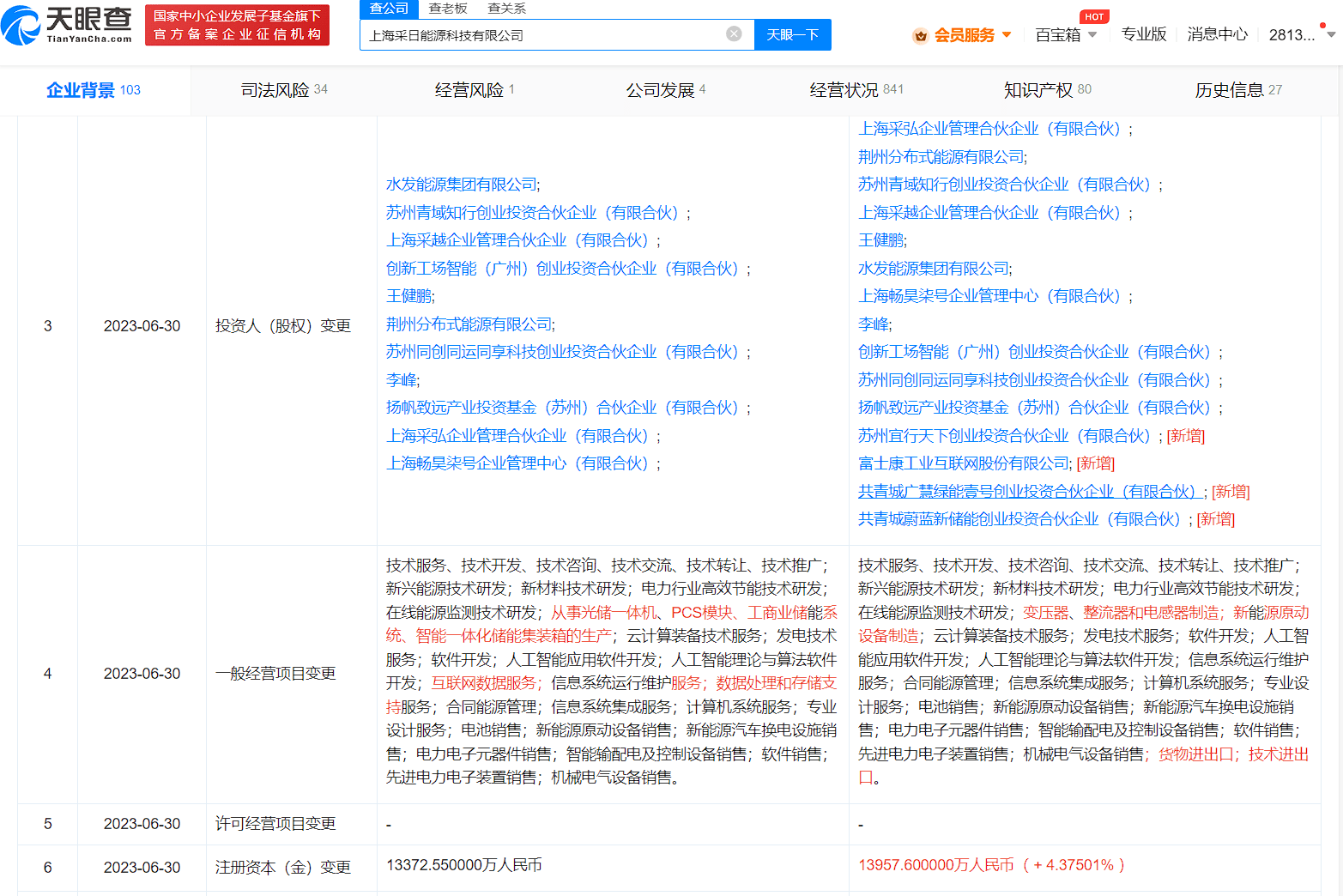1343x896 pixels.
Task: Click the 2023-06-30 date in row 3
Action: point(142,326)
